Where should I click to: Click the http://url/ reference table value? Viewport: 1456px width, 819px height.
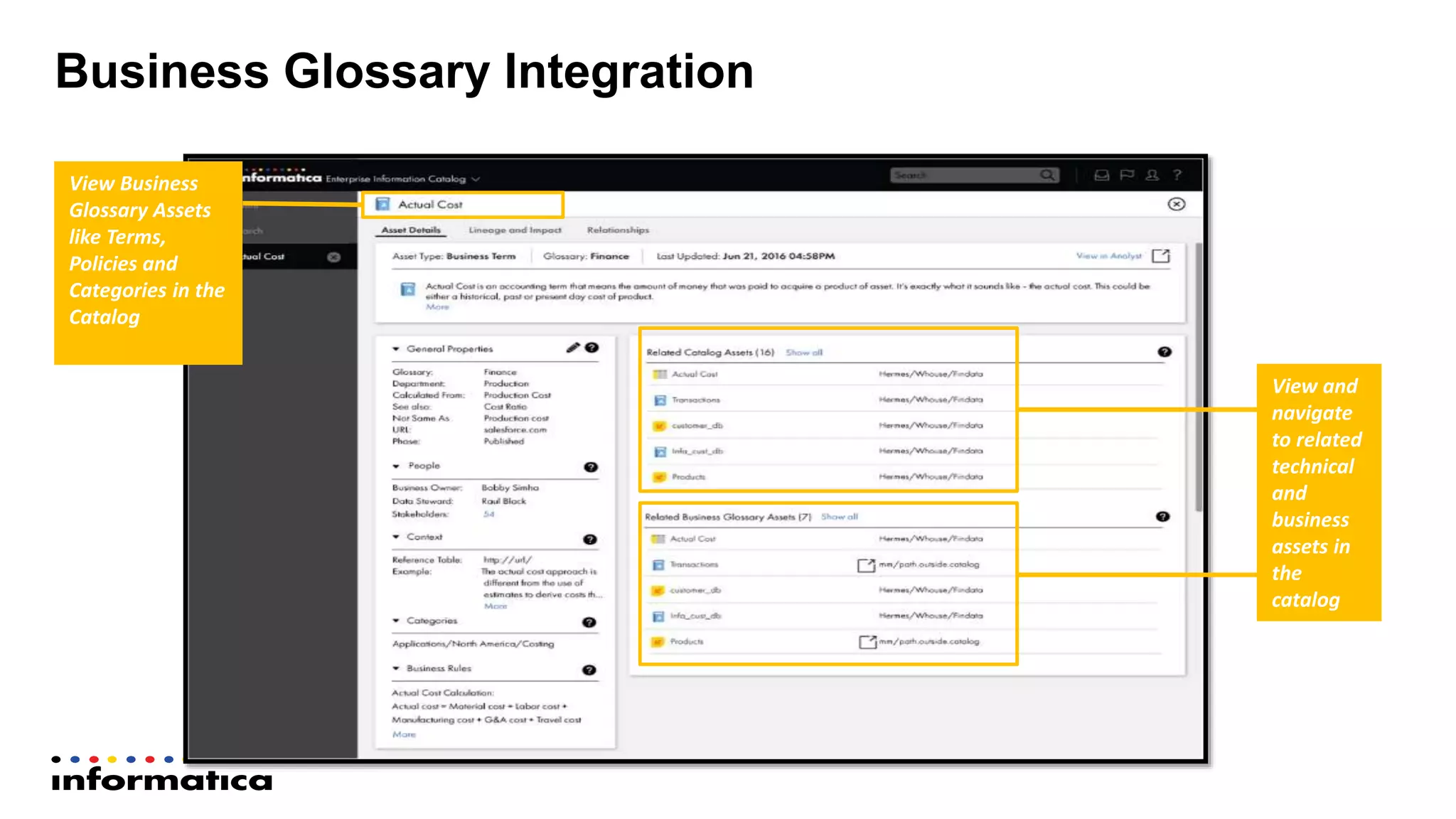click(x=507, y=560)
